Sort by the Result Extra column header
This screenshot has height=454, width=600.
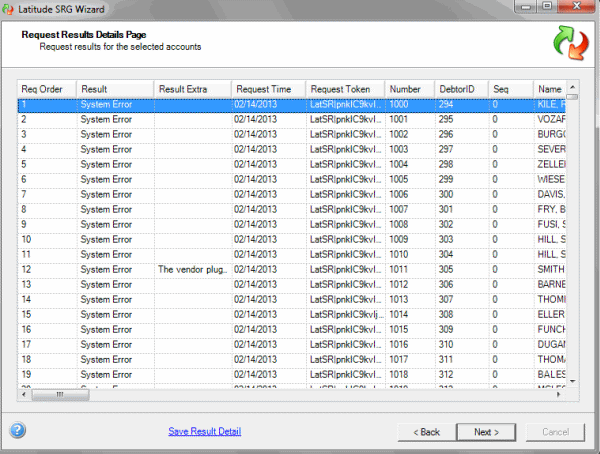point(193,89)
